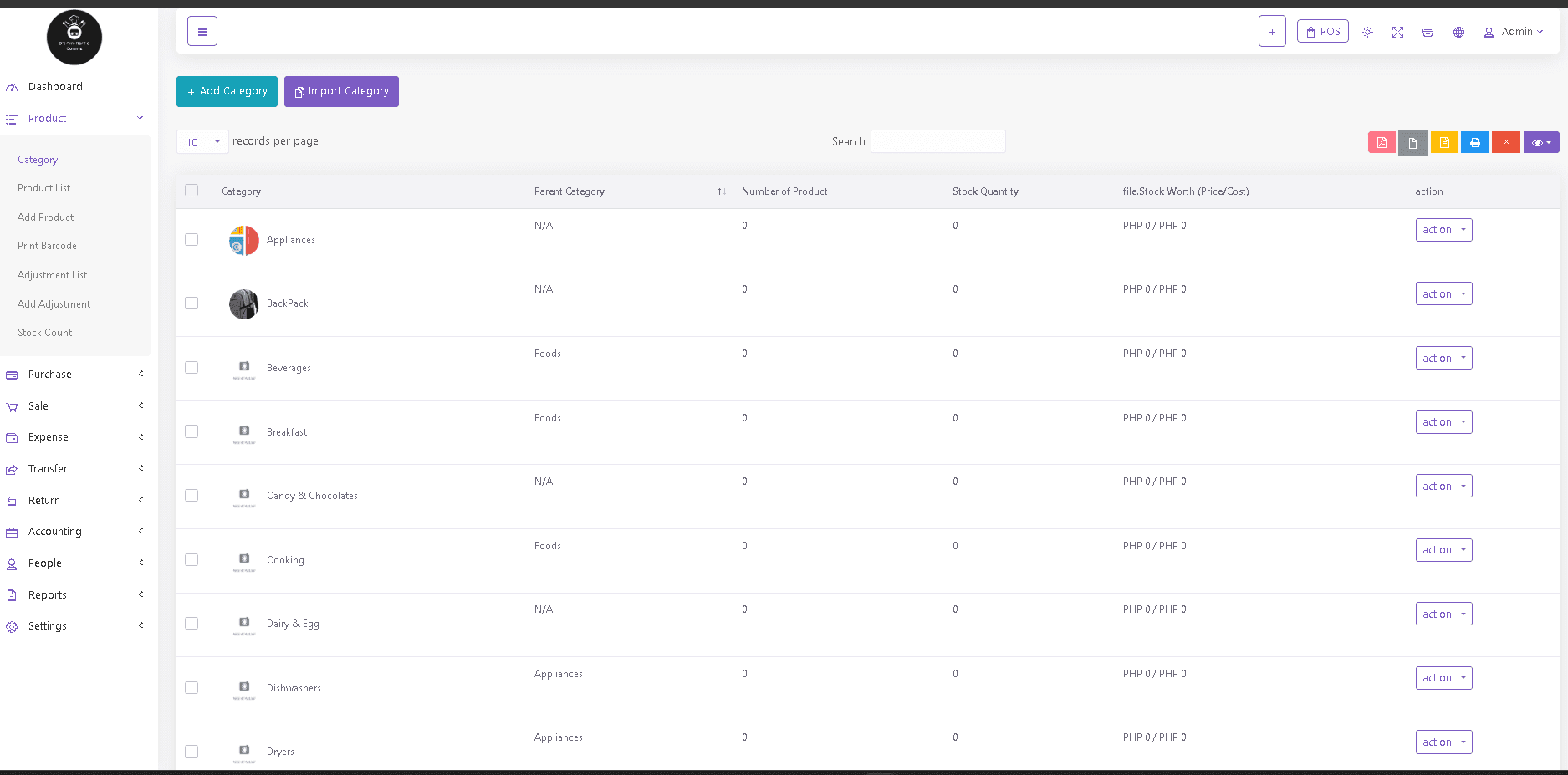This screenshot has height=775, width=1568.
Task: Open the Admin user dropdown
Action: click(1513, 32)
